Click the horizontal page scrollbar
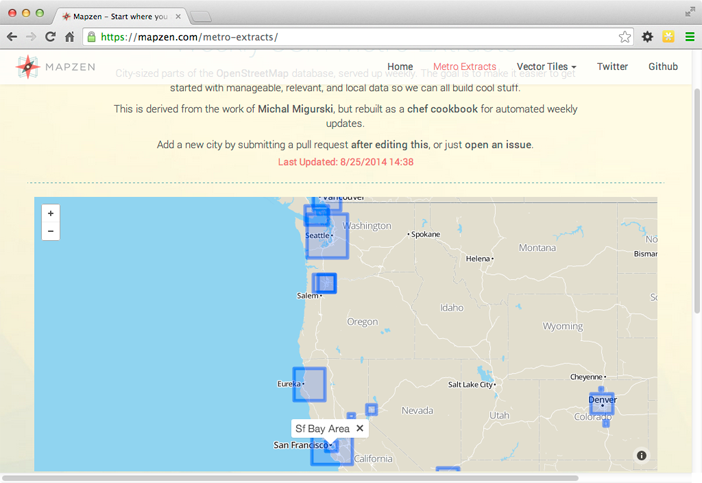The width and height of the screenshot is (702, 483). coord(290,478)
